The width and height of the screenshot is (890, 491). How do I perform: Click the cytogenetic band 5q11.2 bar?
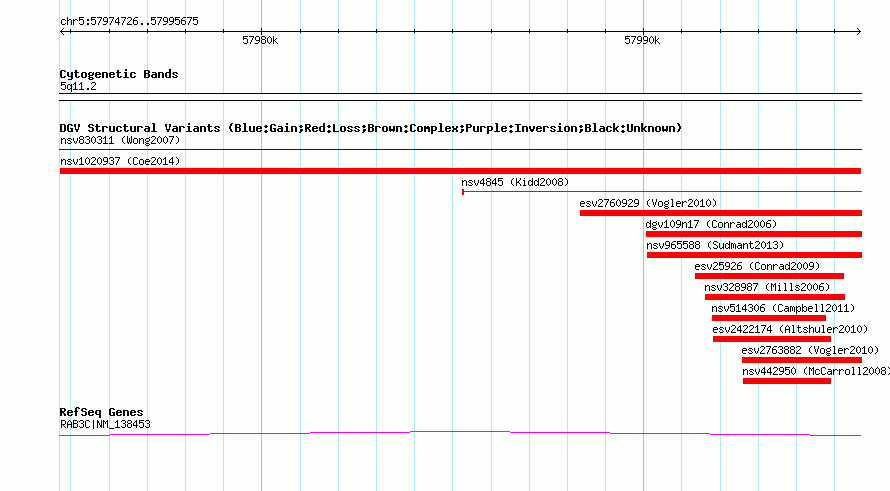coord(460,97)
